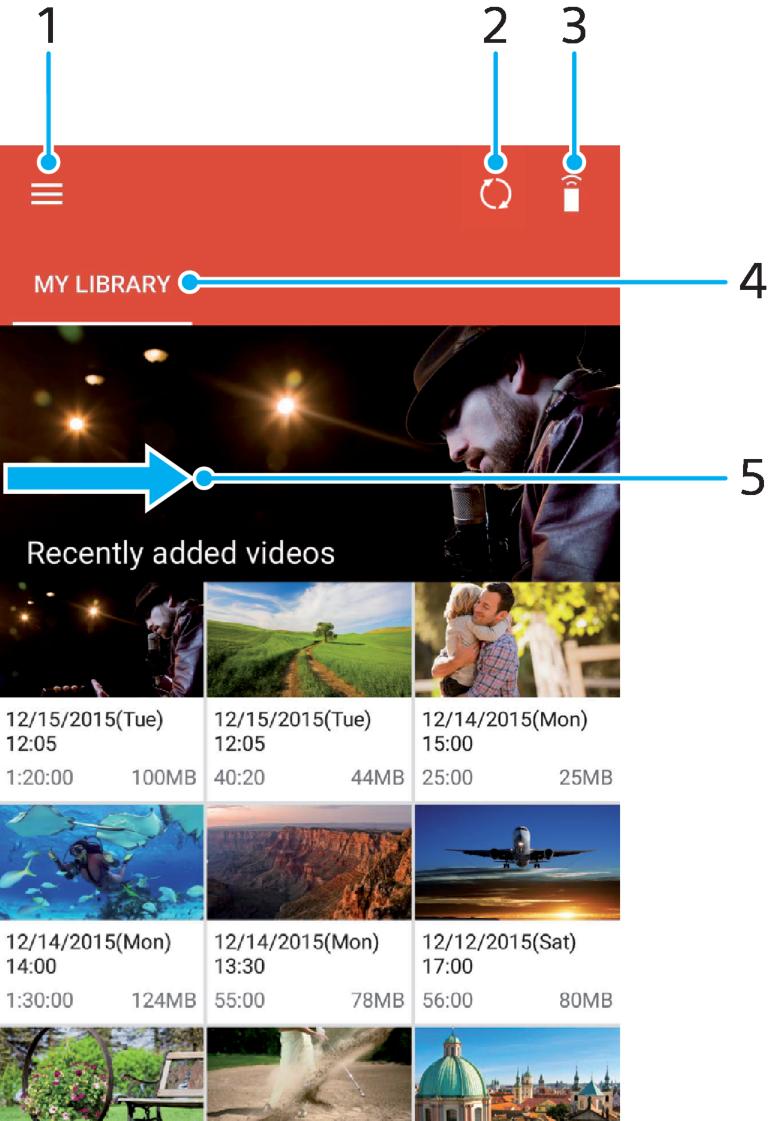Tap the refresh content icon
768x1121 pixels.
(x=495, y=194)
